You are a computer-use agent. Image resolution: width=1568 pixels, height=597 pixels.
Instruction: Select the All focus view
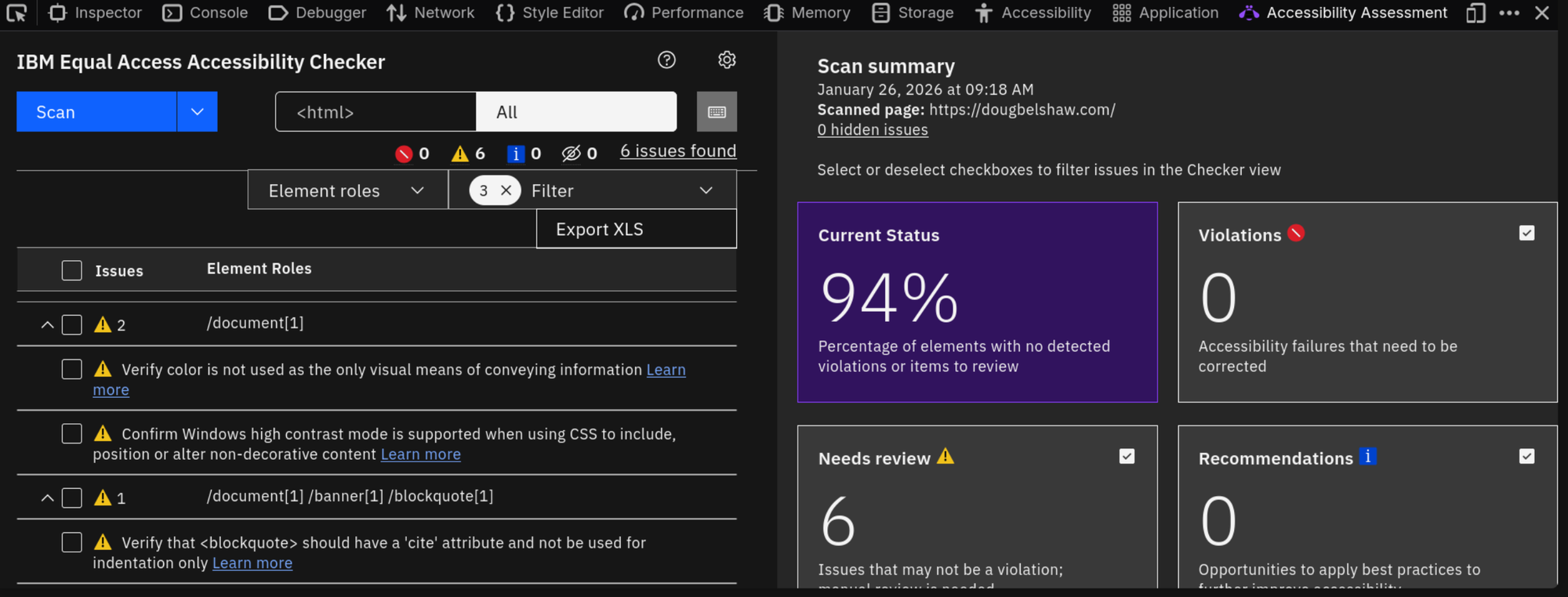coord(576,112)
